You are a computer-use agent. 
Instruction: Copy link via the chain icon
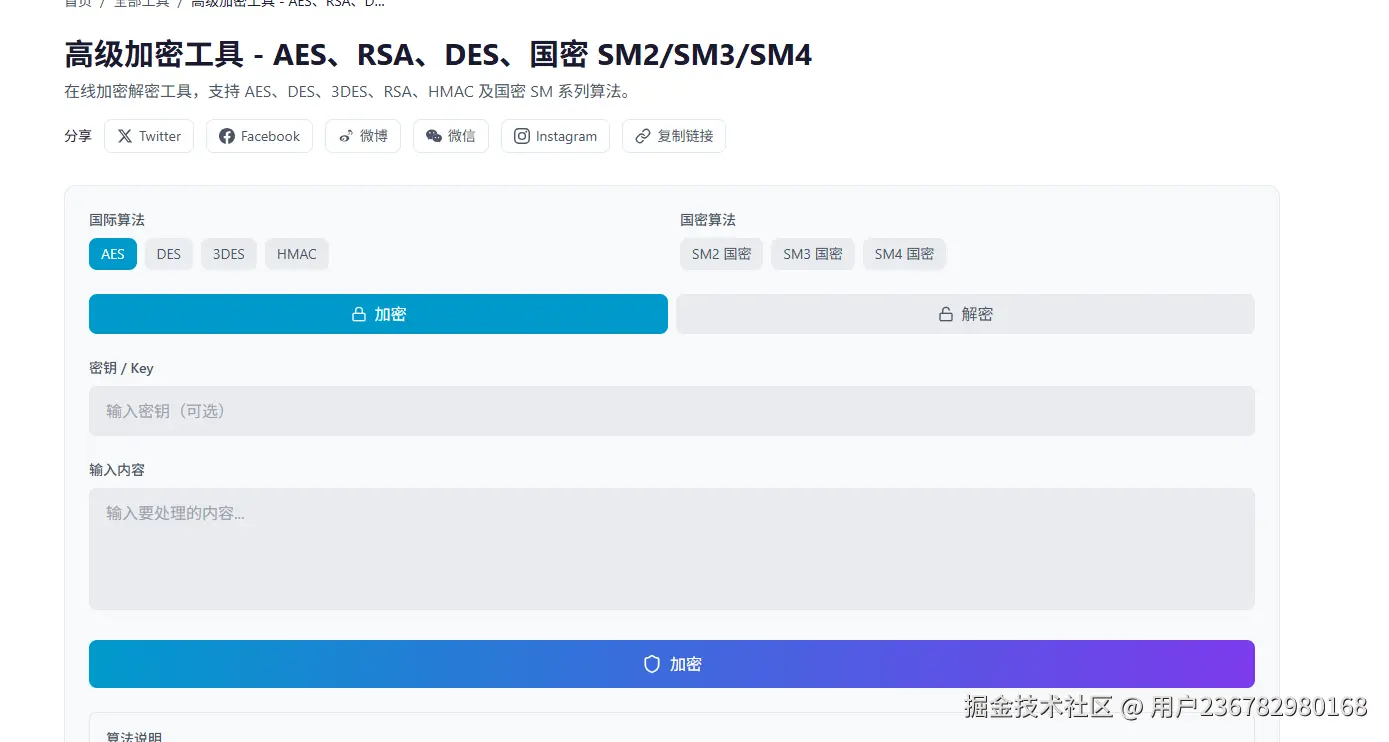(x=643, y=136)
